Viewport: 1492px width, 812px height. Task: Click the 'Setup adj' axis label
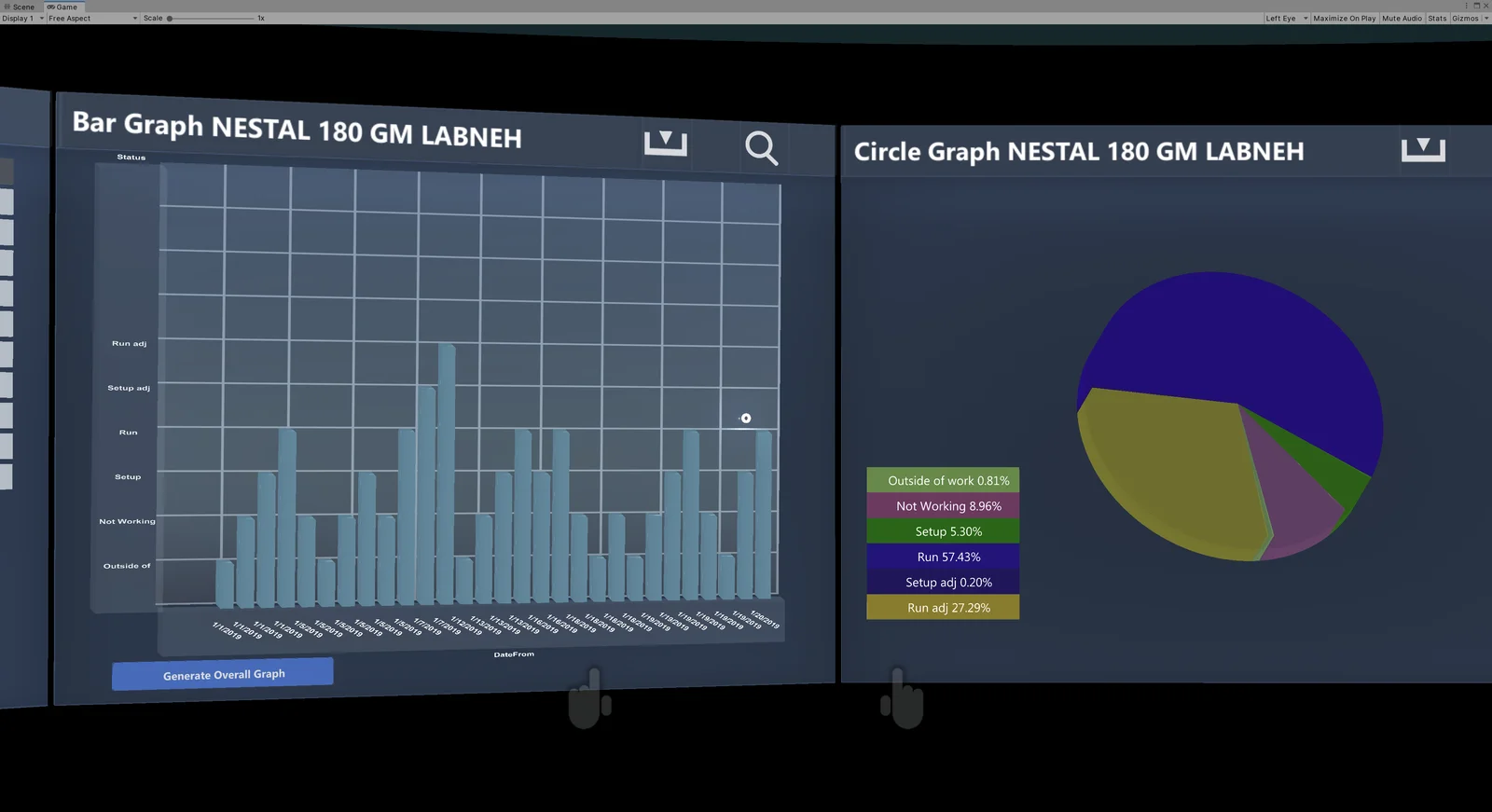click(x=129, y=388)
